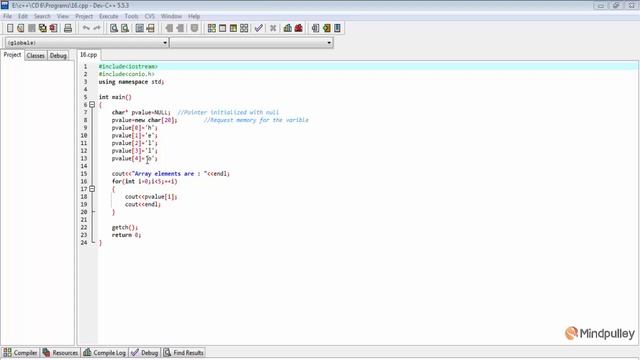
Task: Click the comment '//Pointer initialized with null'
Action: [228, 112]
